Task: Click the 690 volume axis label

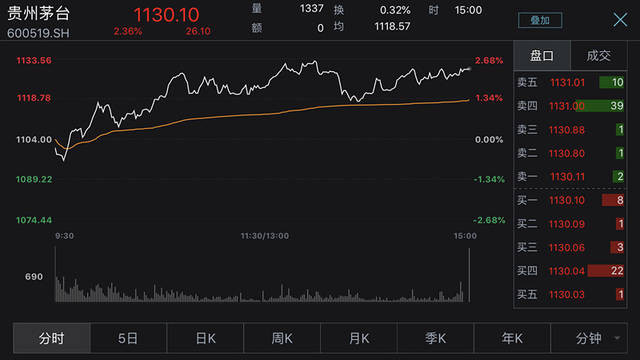Action: pyautogui.click(x=34, y=277)
